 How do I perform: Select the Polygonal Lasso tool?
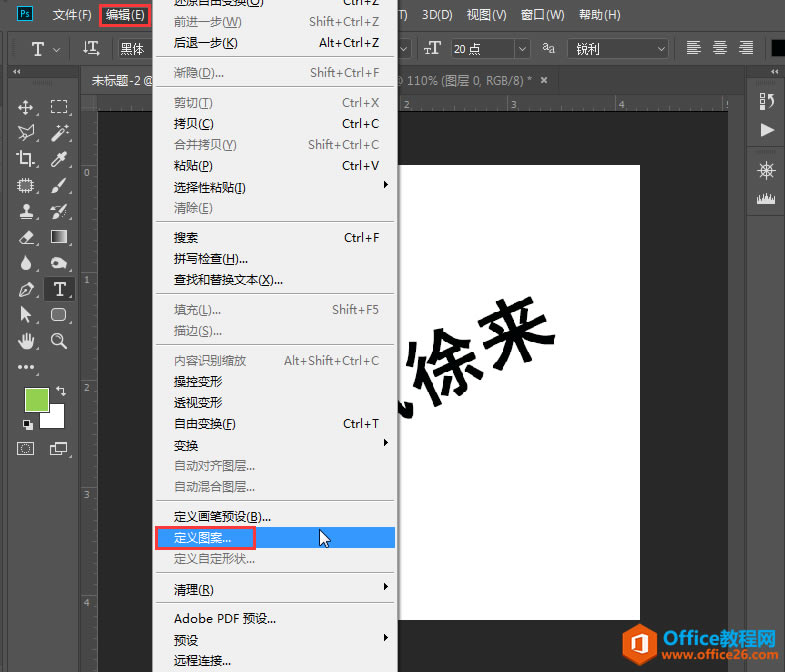[26, 133]
